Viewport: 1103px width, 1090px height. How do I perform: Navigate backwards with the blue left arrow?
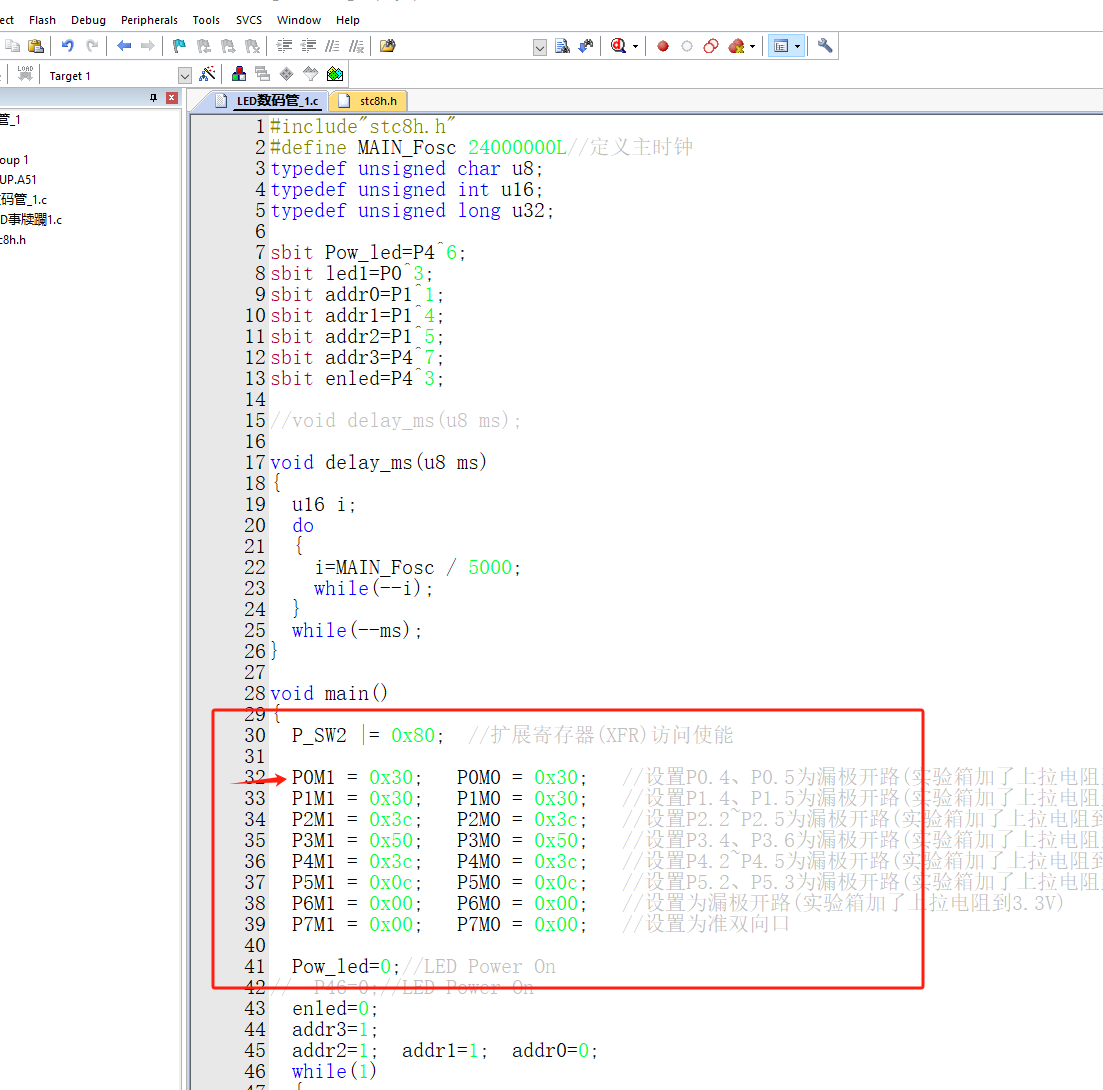tap(124, 46)
